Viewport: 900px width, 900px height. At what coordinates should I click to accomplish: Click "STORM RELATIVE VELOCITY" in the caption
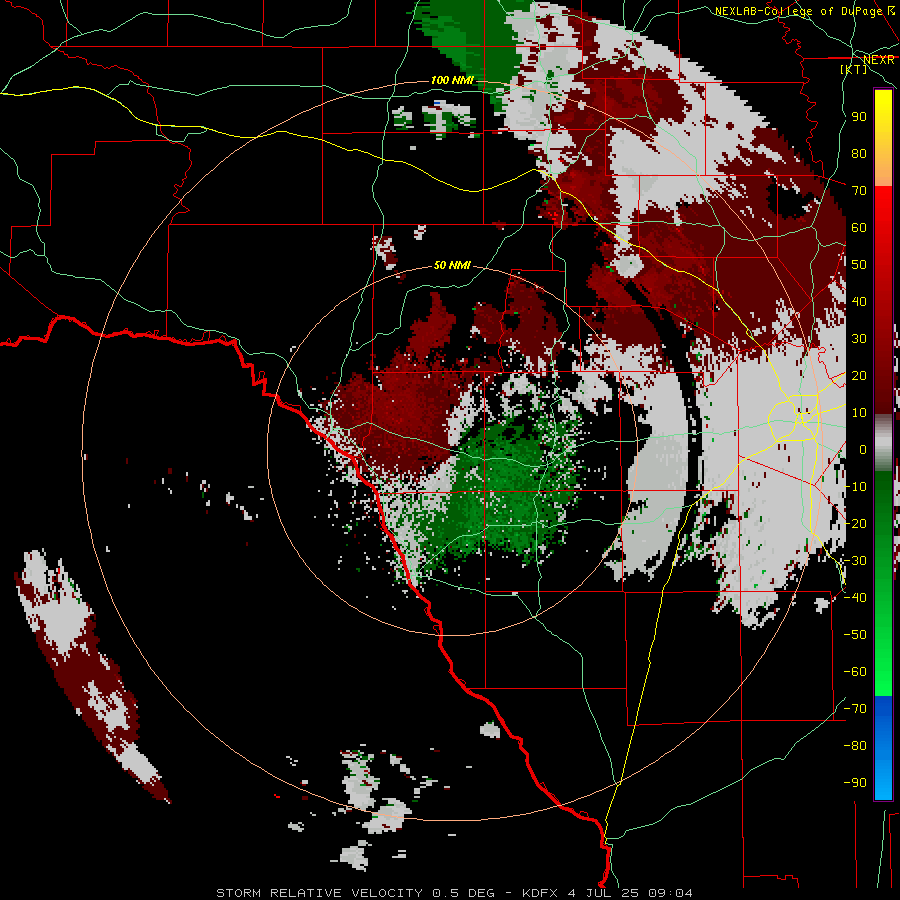coord(319,893)
